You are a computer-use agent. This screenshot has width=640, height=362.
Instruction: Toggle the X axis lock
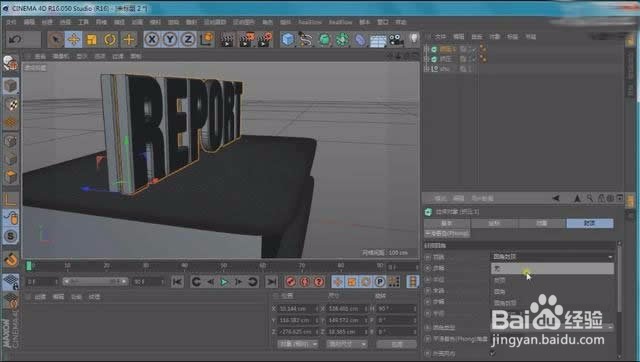(x=152, y=40)
